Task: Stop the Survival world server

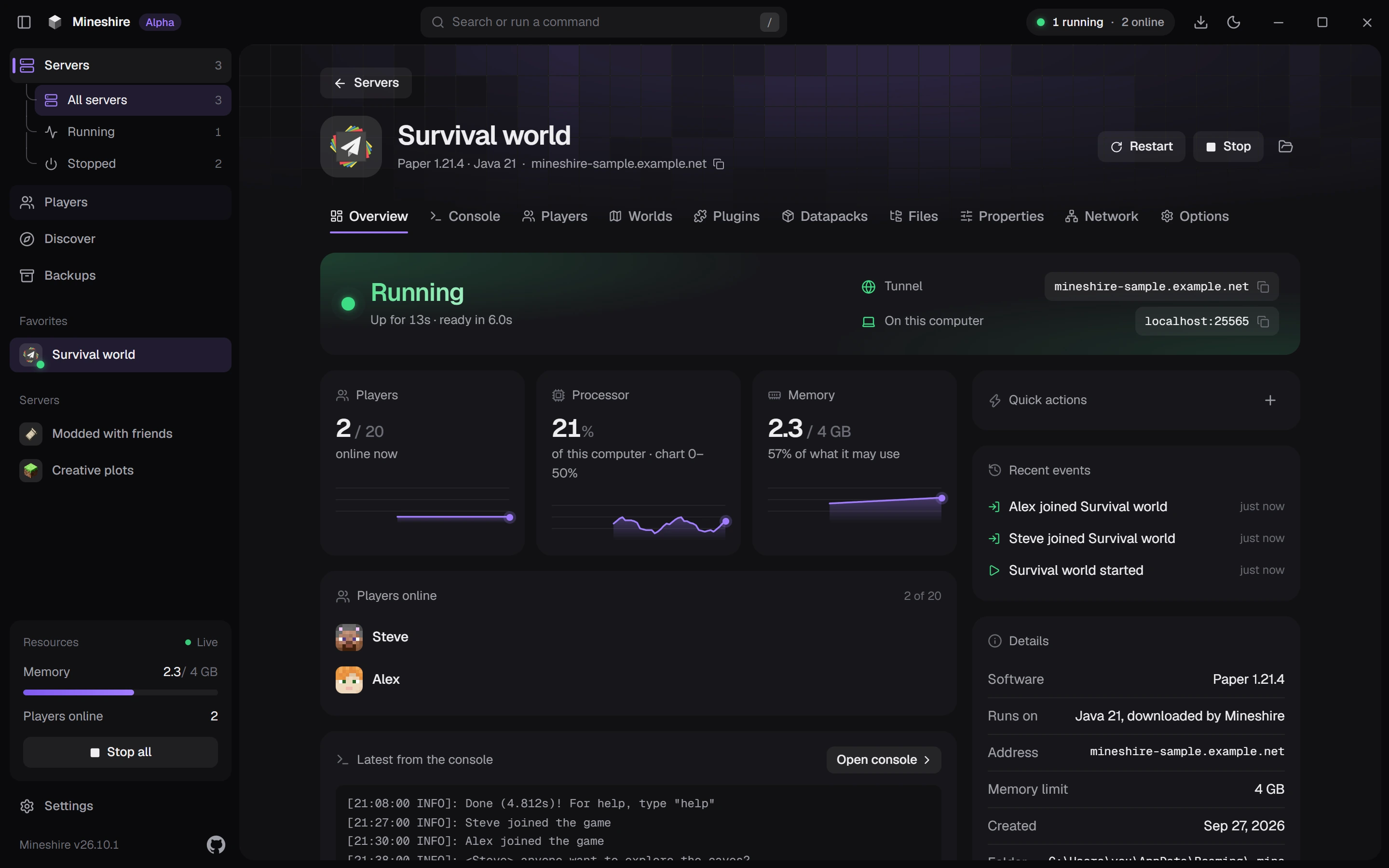Action: coord(1228,147)
